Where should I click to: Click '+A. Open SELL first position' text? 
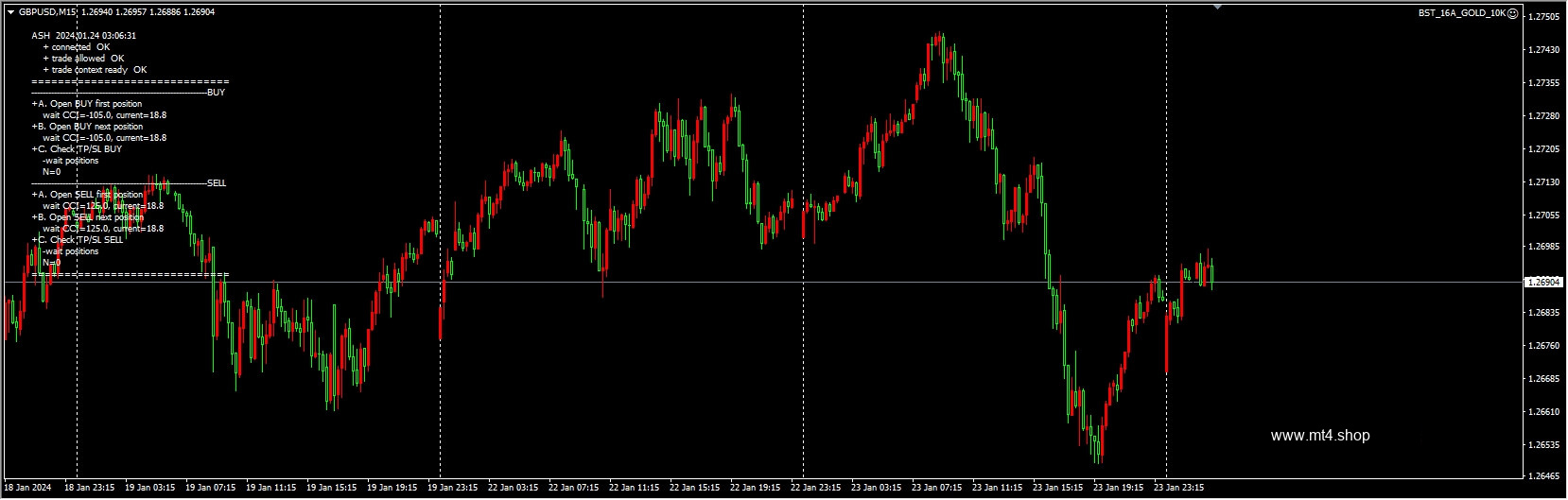87,195
